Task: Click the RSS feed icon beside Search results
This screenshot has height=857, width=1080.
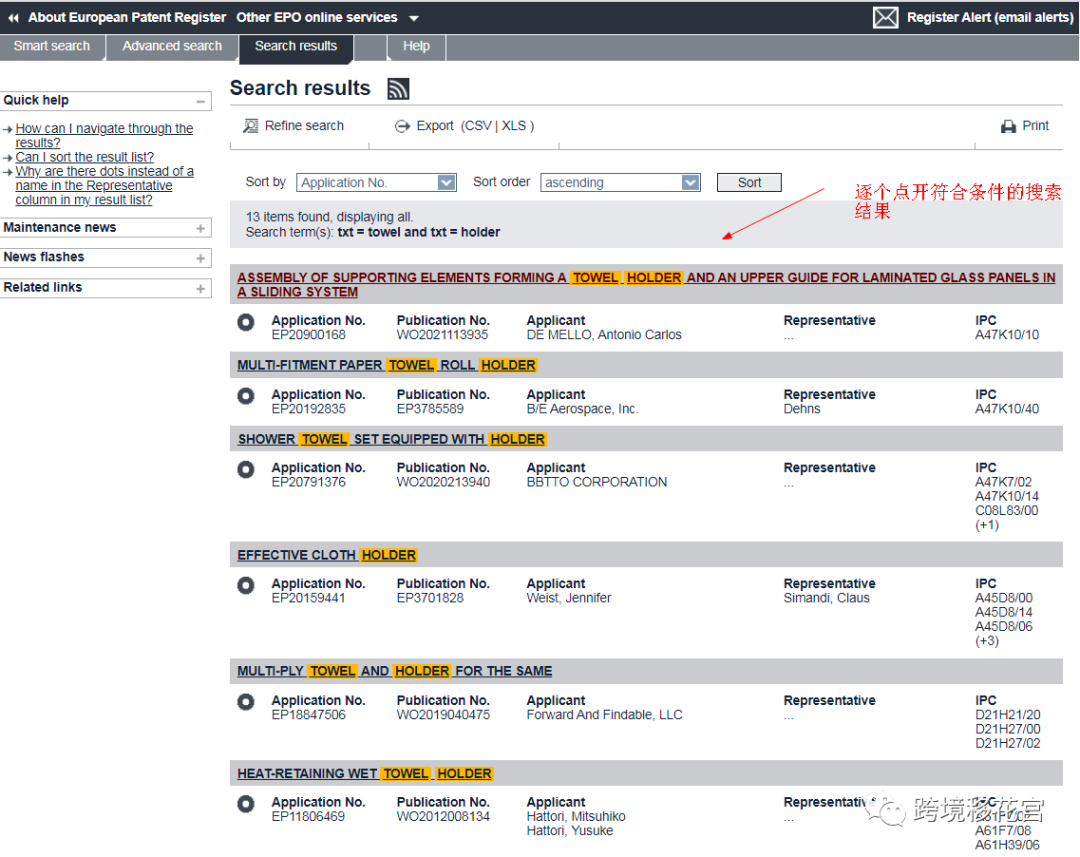Action: [398, 89]
